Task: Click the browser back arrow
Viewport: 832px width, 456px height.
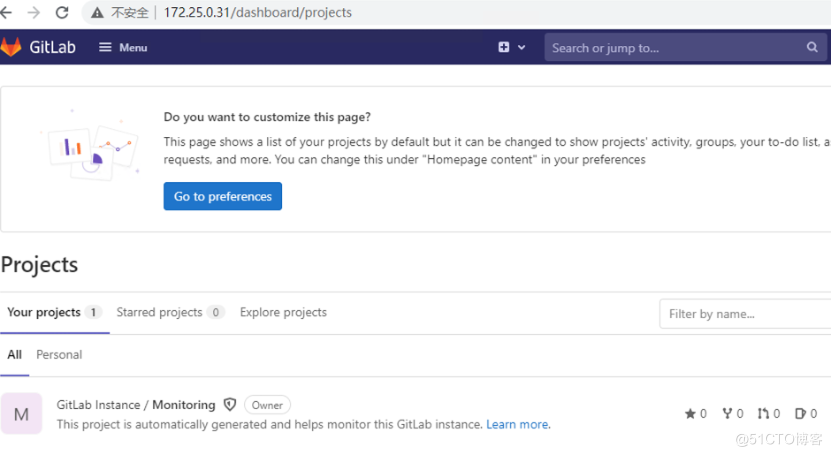Action: coord(6,12)
